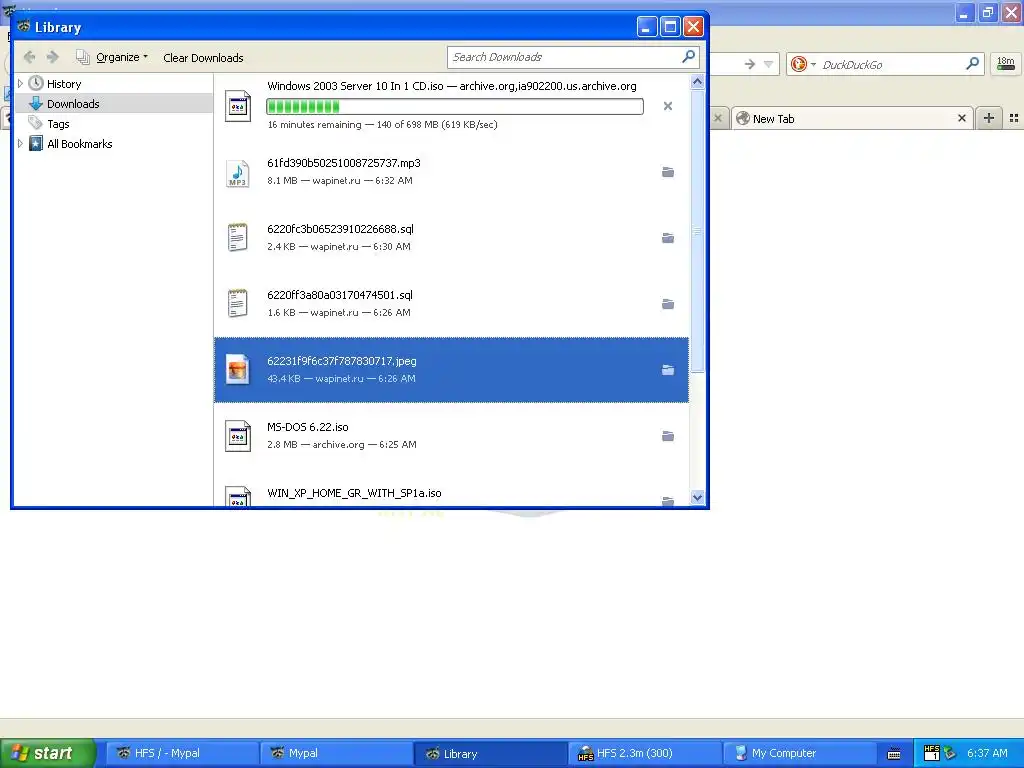Click the Go arrow in browser address bar

pyautogui.click(x=750, y=64)
